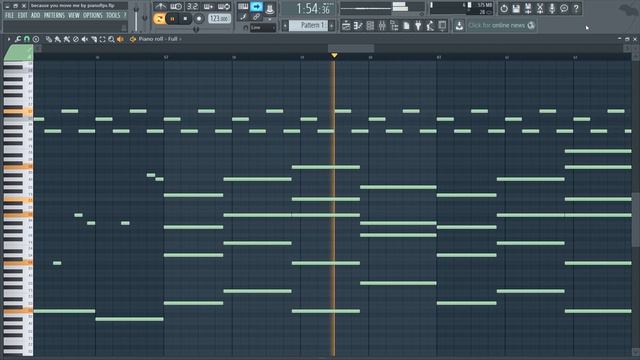Image resolution: width=640 pixels, height=360 pixels.
Task: Open the piano roll tools wrench menu
Action: [18, 39]
